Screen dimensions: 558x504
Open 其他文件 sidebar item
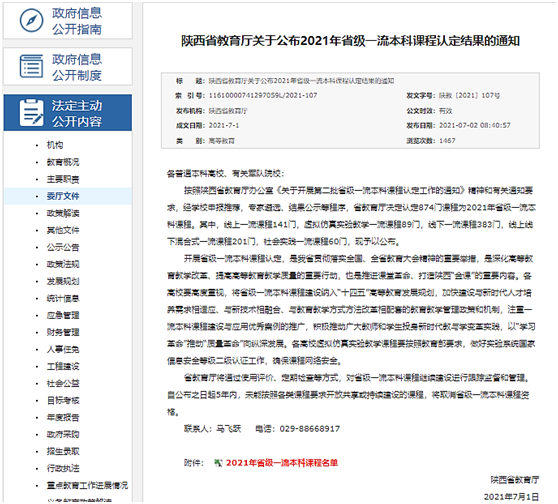63,230
